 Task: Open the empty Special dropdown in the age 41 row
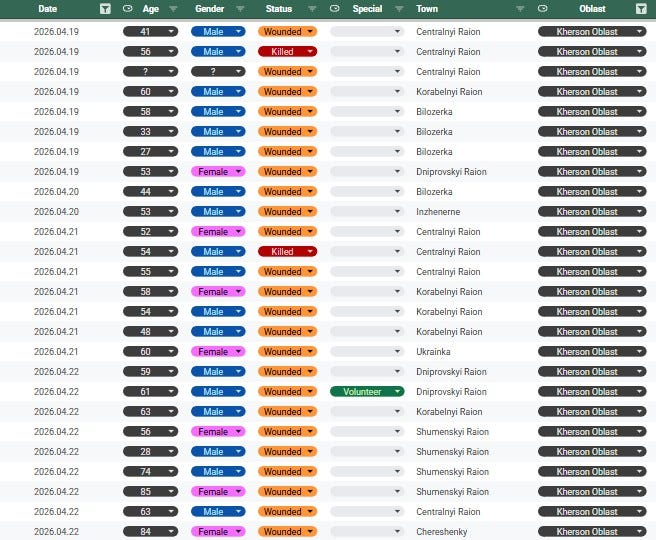[x=367, y=32]
